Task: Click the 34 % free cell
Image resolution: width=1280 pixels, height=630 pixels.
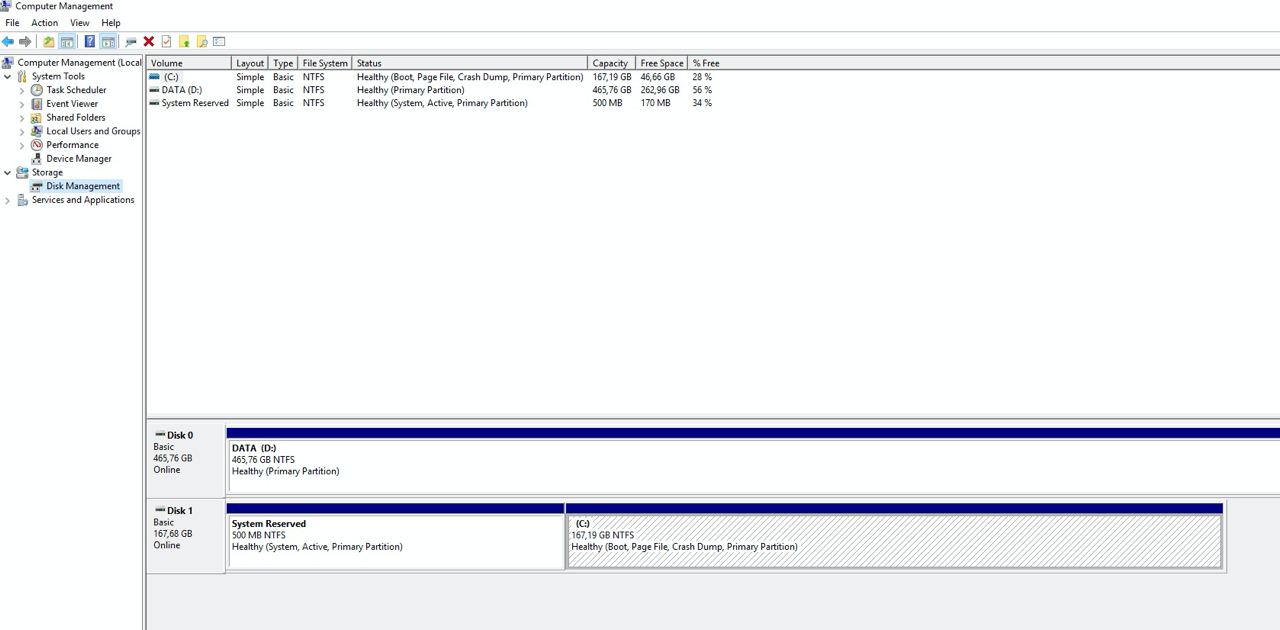Action: pyautogui.click(x=702, y=103)
